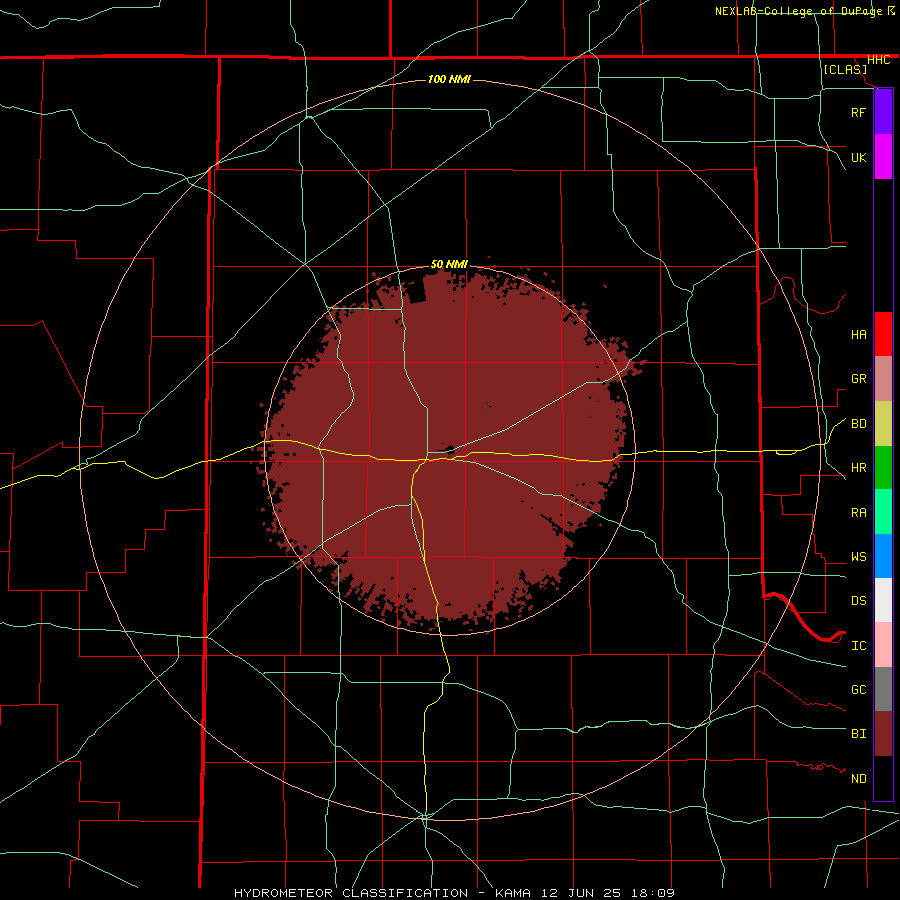The width and height of the screenshot is (900, 900).
Task: Click the magenta UK legend swatch
Action: [883, 157]
